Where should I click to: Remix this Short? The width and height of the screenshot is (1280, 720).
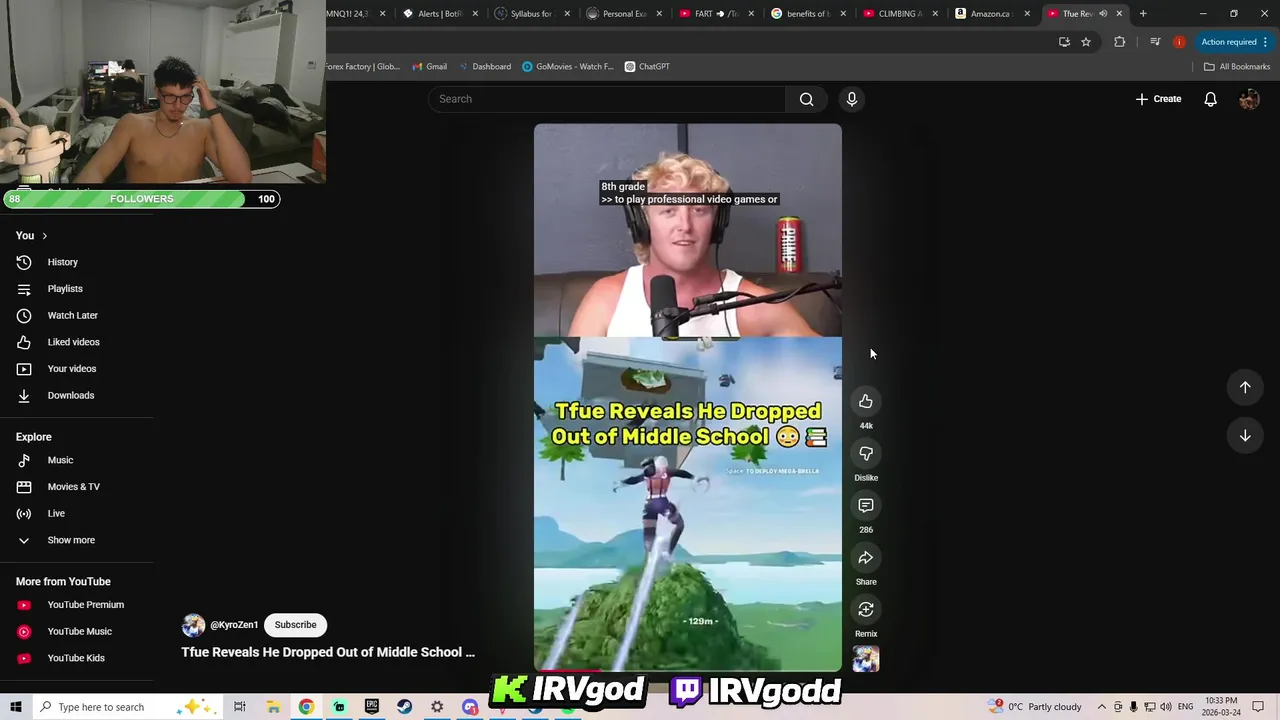point(866,609)
